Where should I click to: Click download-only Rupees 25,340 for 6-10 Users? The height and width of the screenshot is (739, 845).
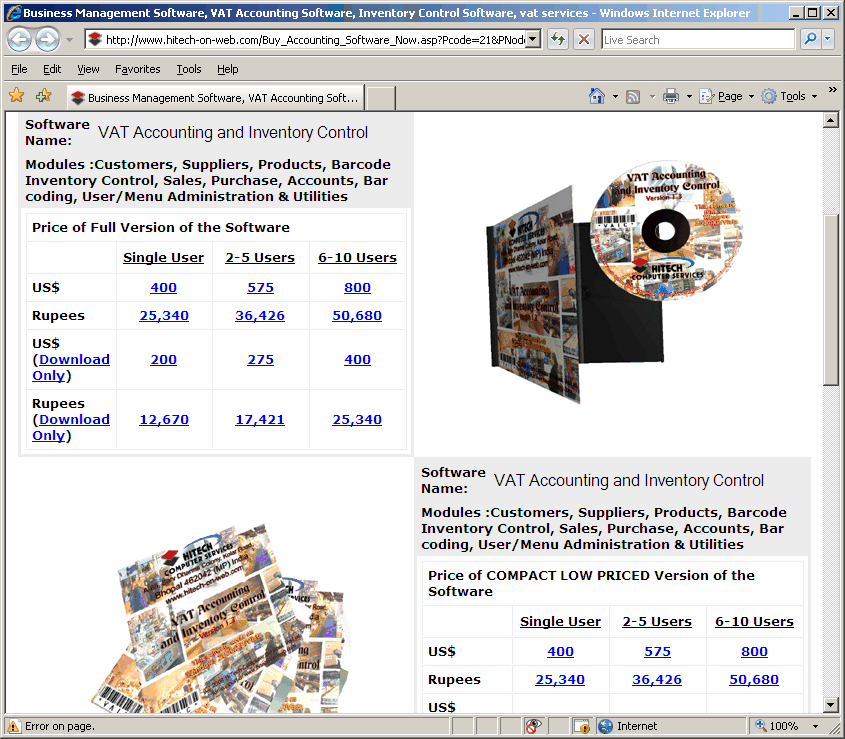point(357,419)
